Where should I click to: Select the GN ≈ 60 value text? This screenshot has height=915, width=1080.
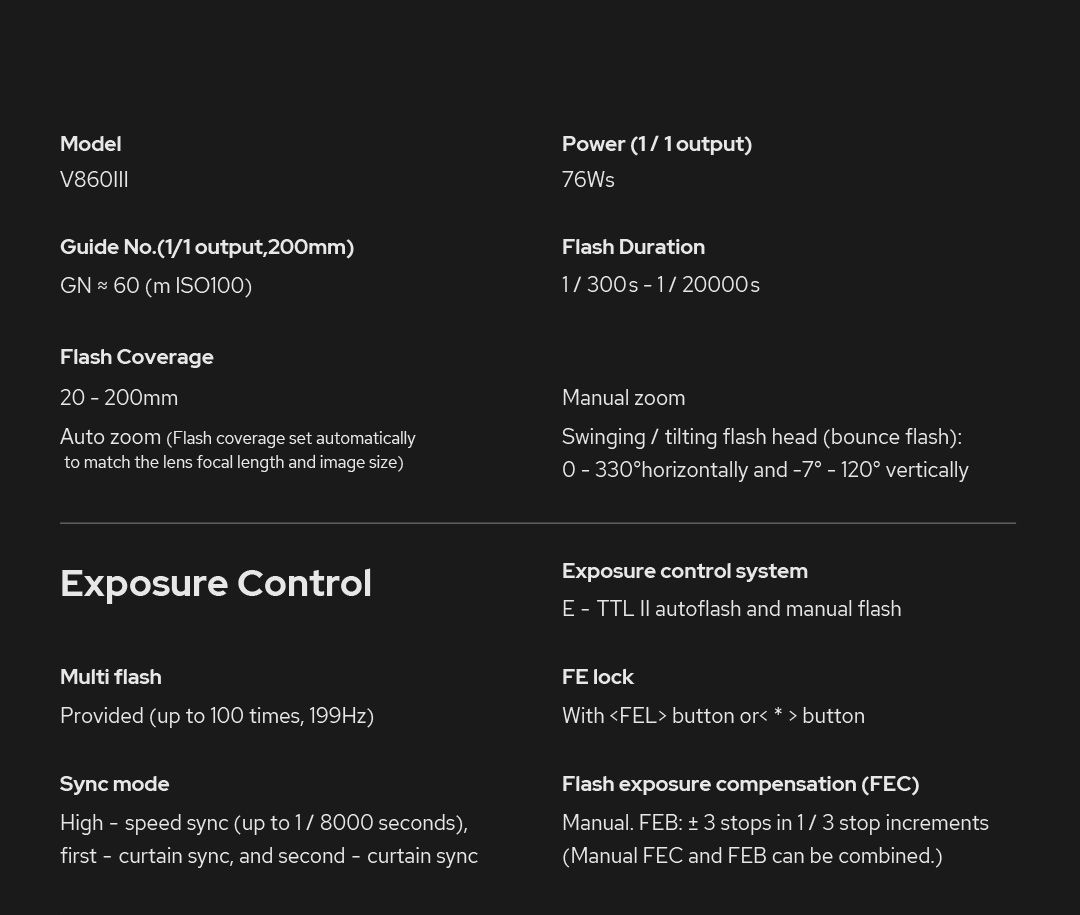tap(155, 286)
